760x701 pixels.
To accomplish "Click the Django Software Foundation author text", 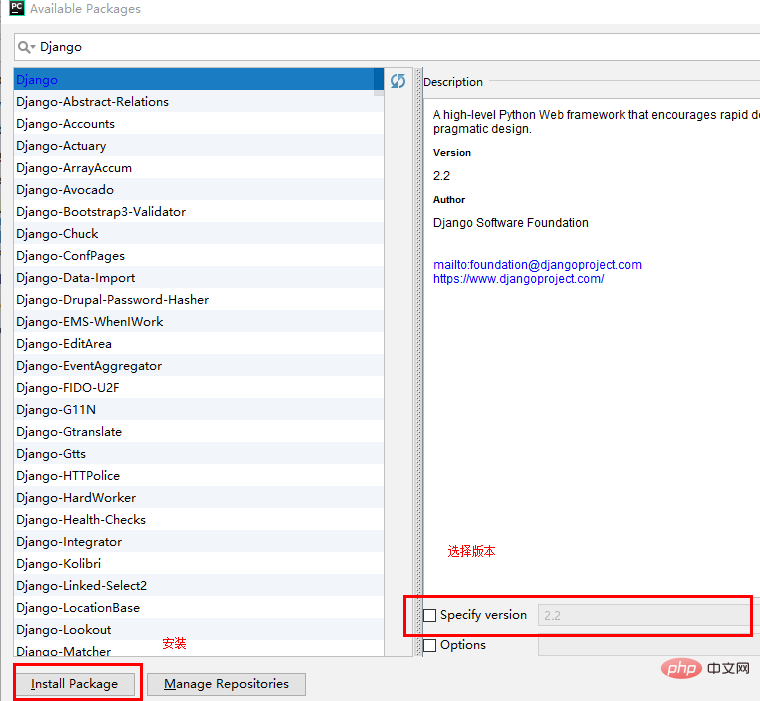I will pyautogui.click(x=510, y=223).
